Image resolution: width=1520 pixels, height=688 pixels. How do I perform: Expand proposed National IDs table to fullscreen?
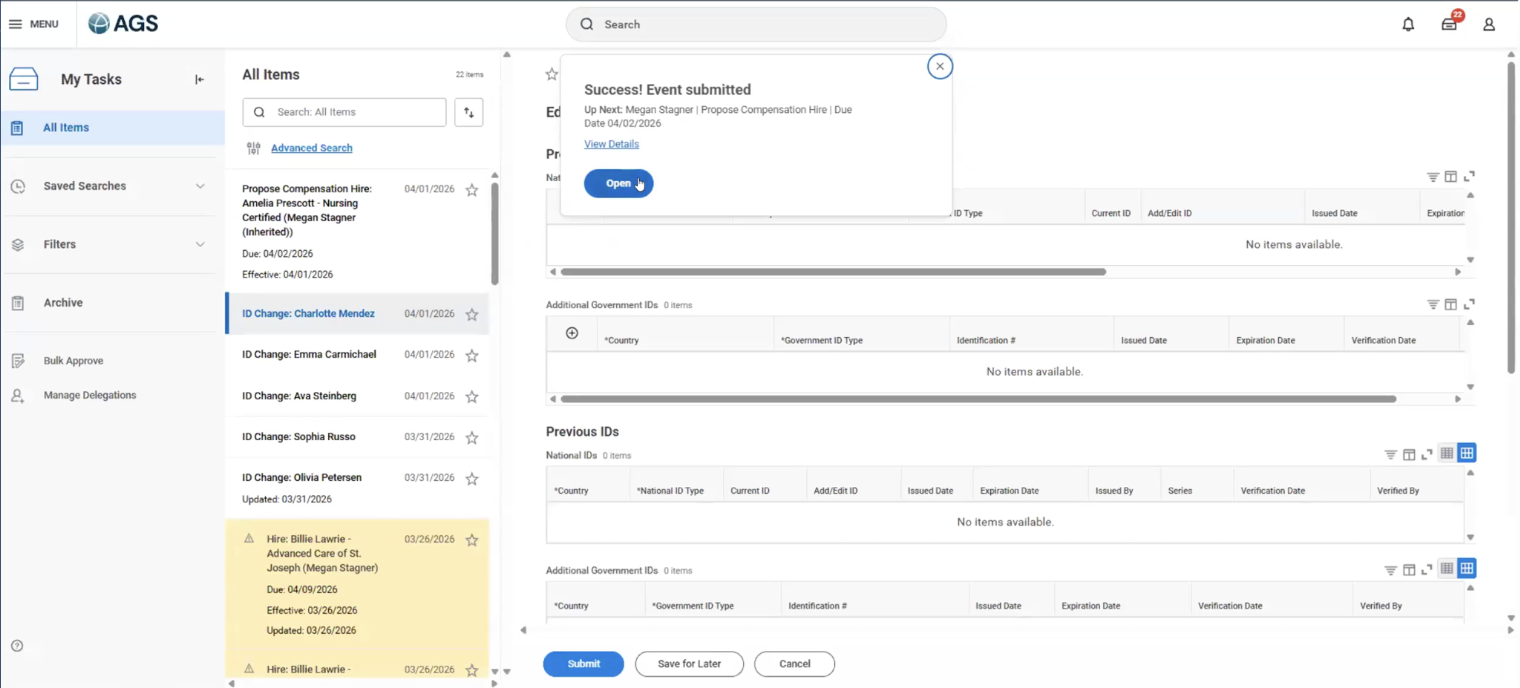point(1469,177)
